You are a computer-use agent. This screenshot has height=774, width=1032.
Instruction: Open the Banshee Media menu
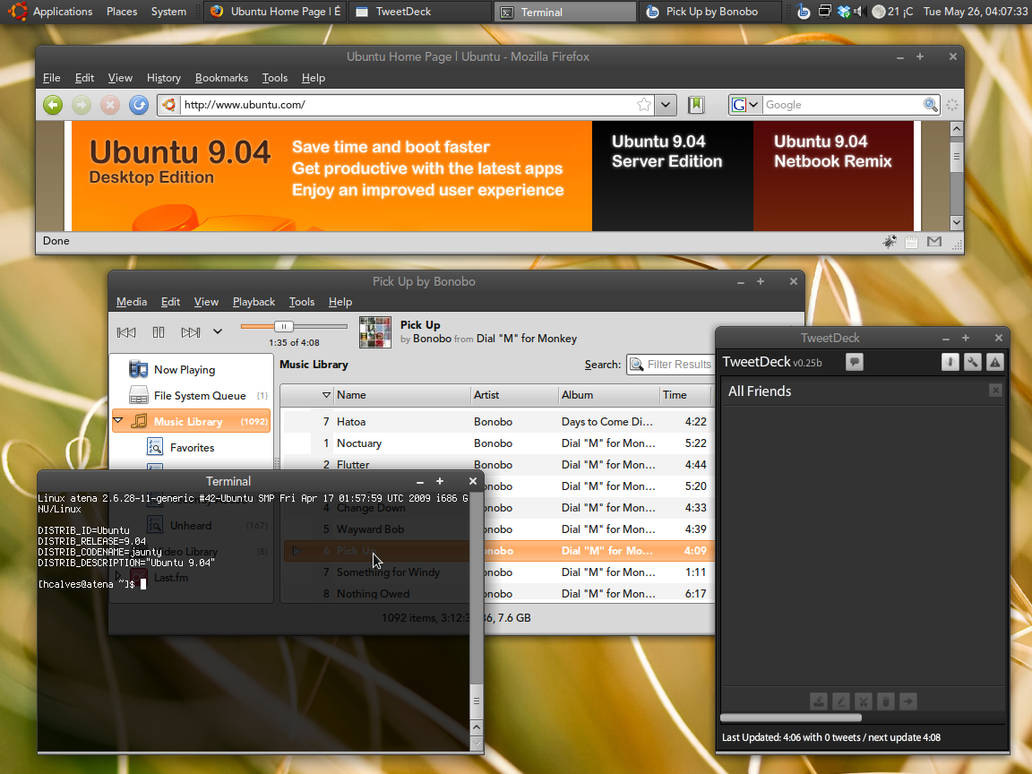pyautogui.click(x=132, y=301)
